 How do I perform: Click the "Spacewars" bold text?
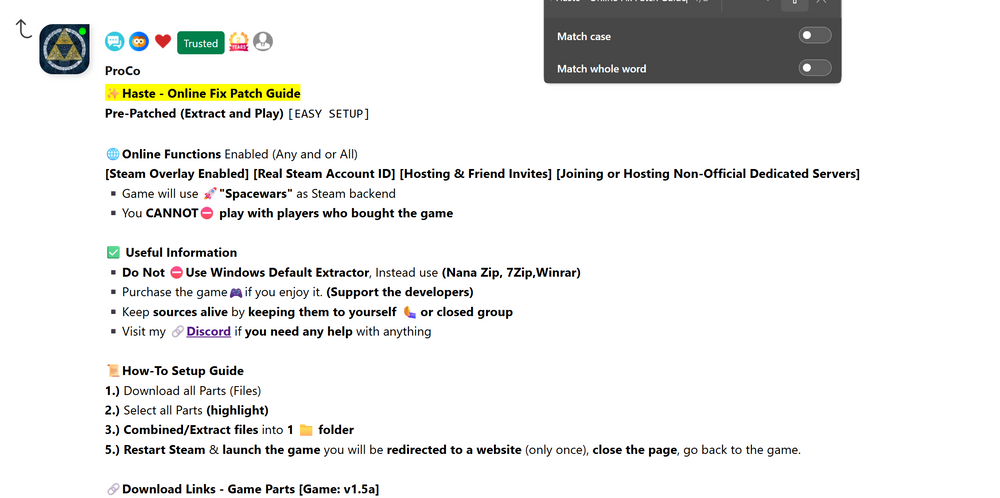point(256,193)
